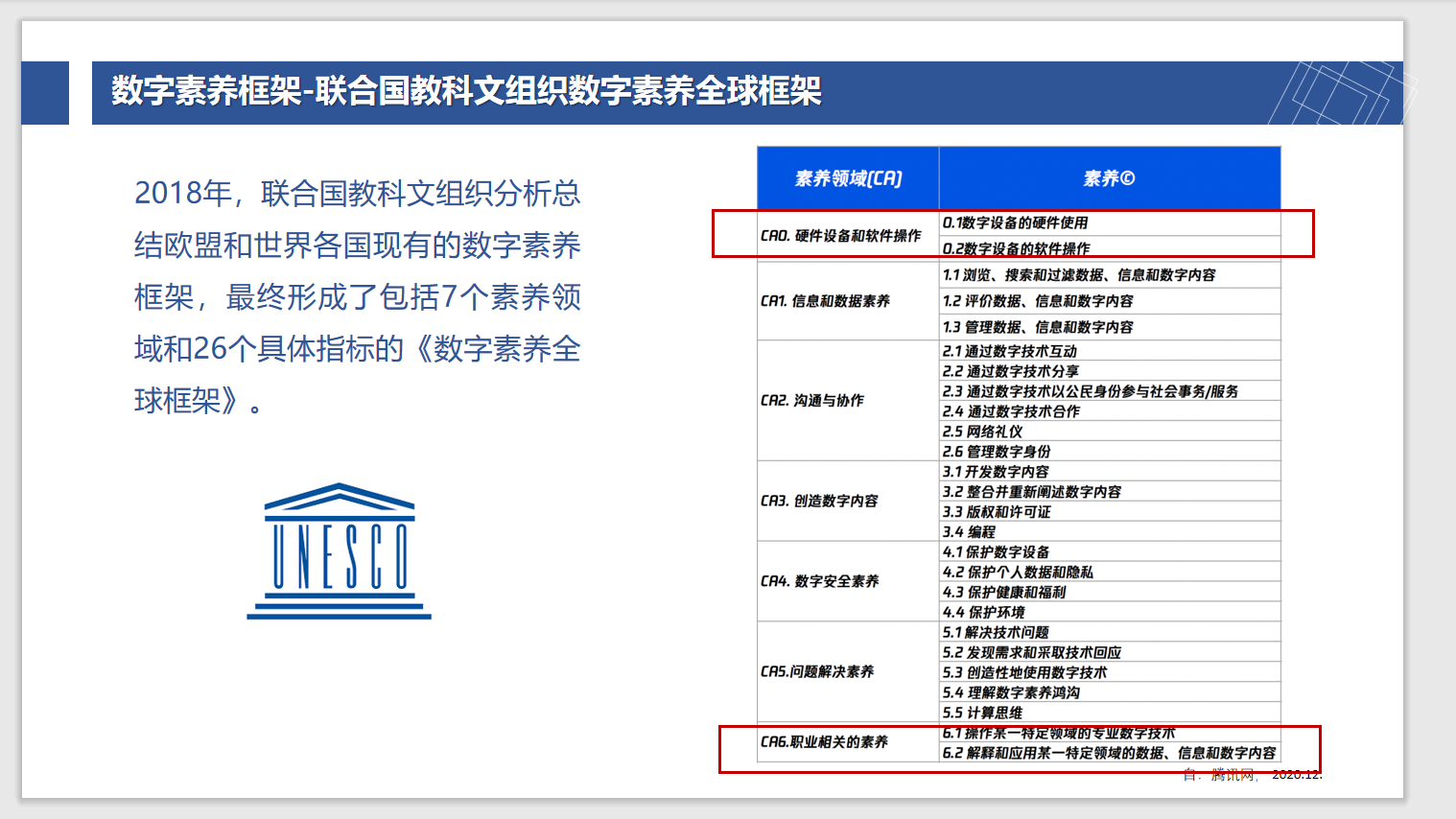Click the 素养领域(CA) table header cell
Screen dimensions: 1456x819
(848, 178)
